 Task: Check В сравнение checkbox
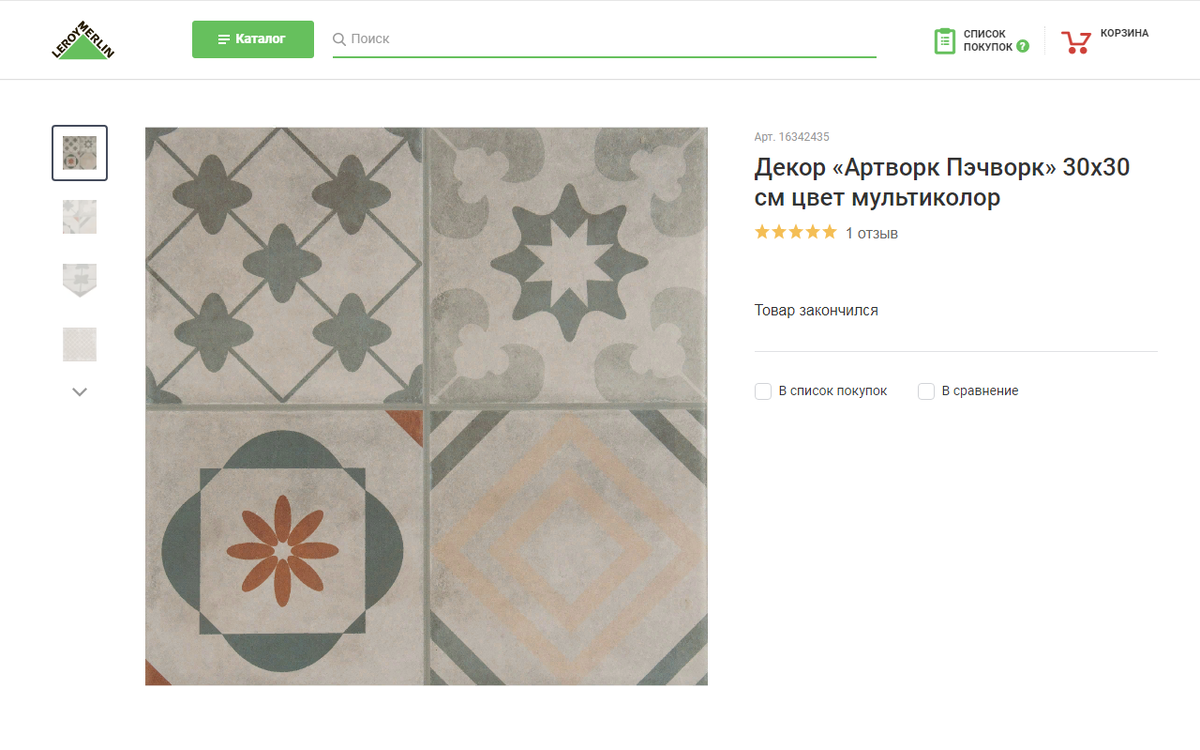(x=926, y=391)
